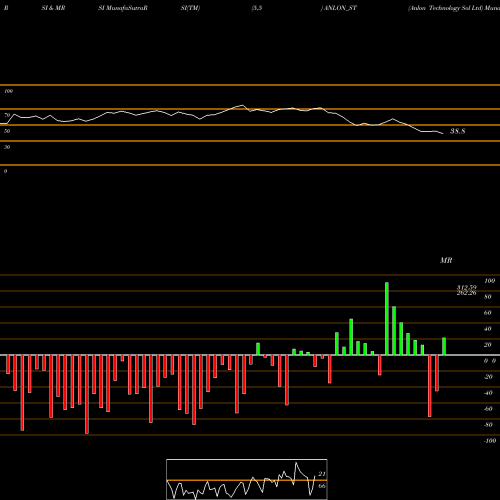Click the value 66 in mini chart
The image size is (500, 500).
(x=322, y=486)
